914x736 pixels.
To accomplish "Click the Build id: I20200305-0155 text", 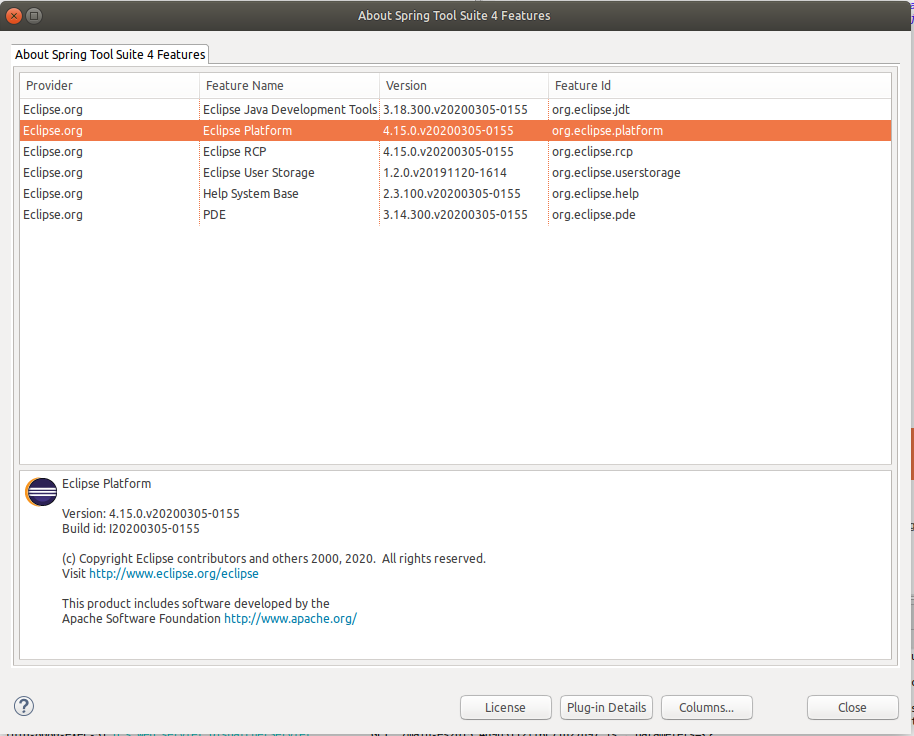I will pyautogui.click(x=131, y=529).
